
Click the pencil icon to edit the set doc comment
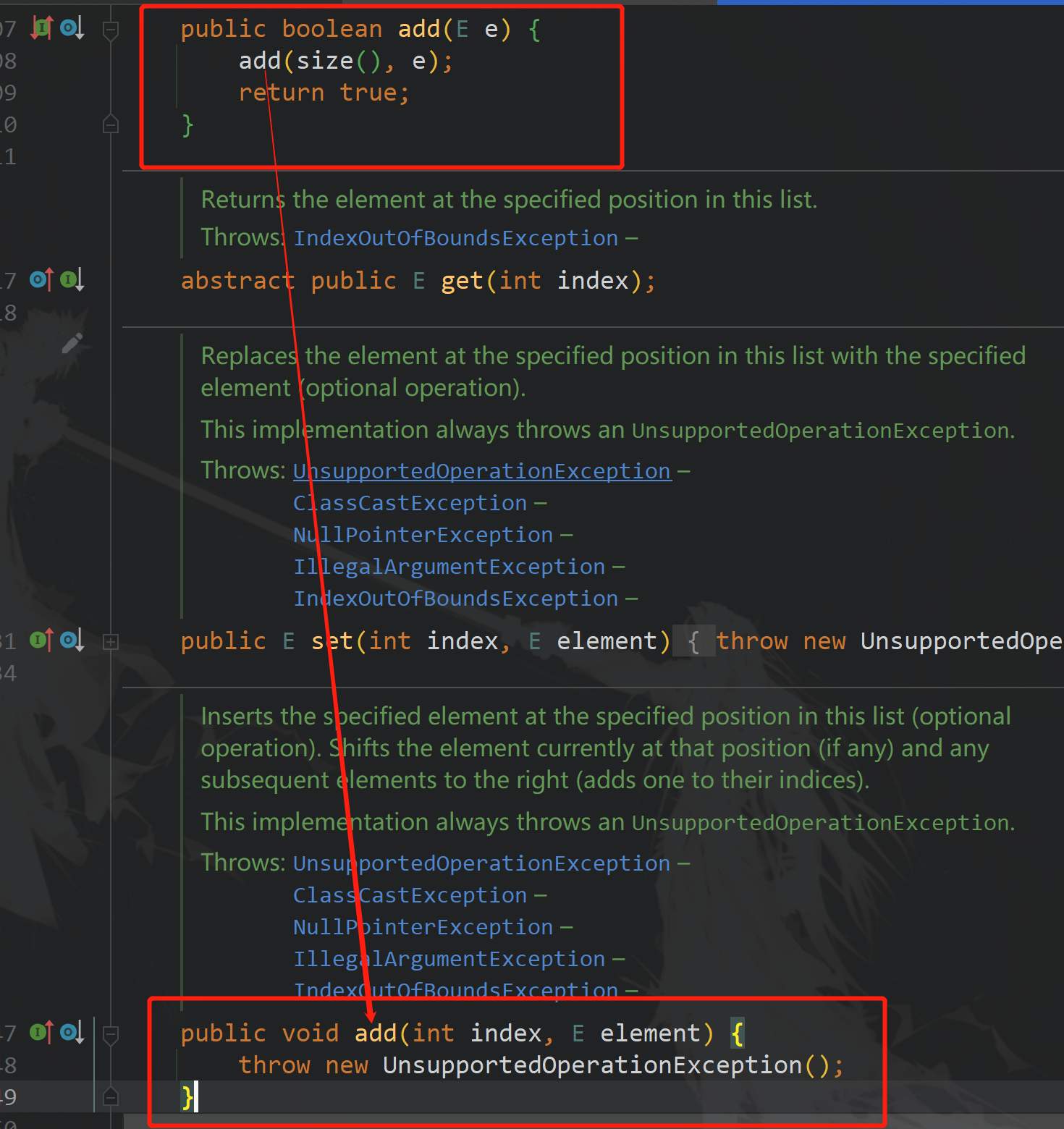coord(72,343)
